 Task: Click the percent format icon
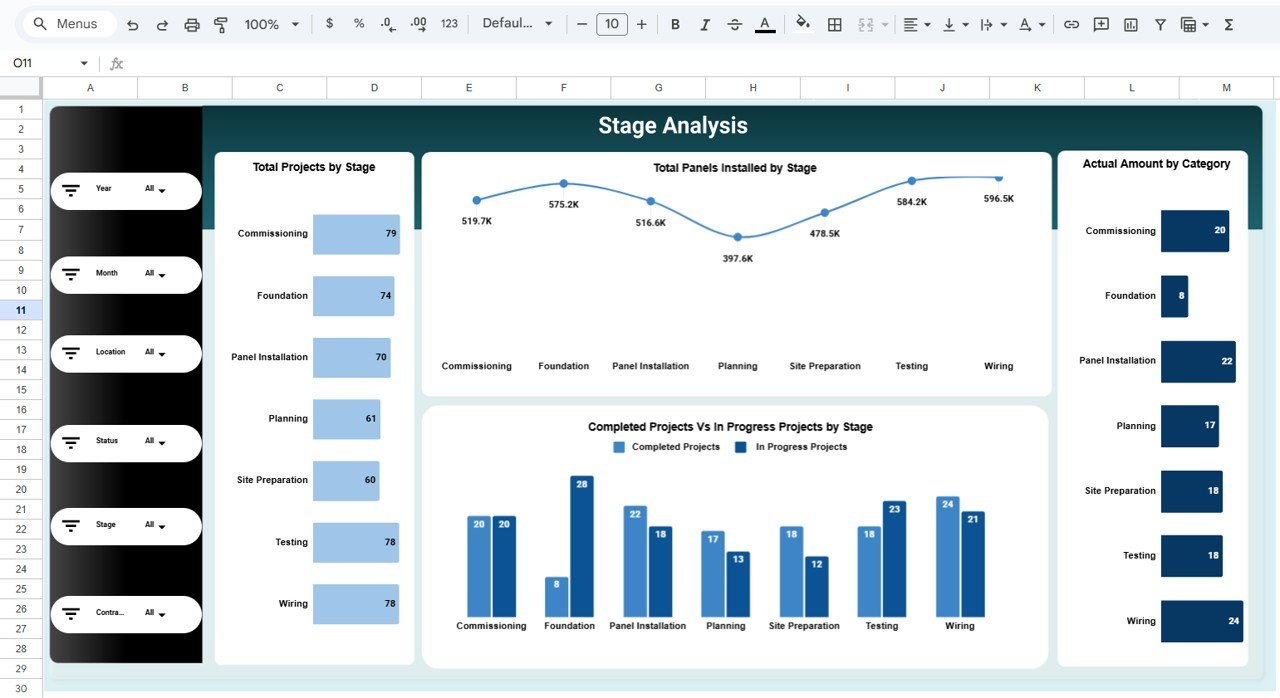tap(358, 23)
